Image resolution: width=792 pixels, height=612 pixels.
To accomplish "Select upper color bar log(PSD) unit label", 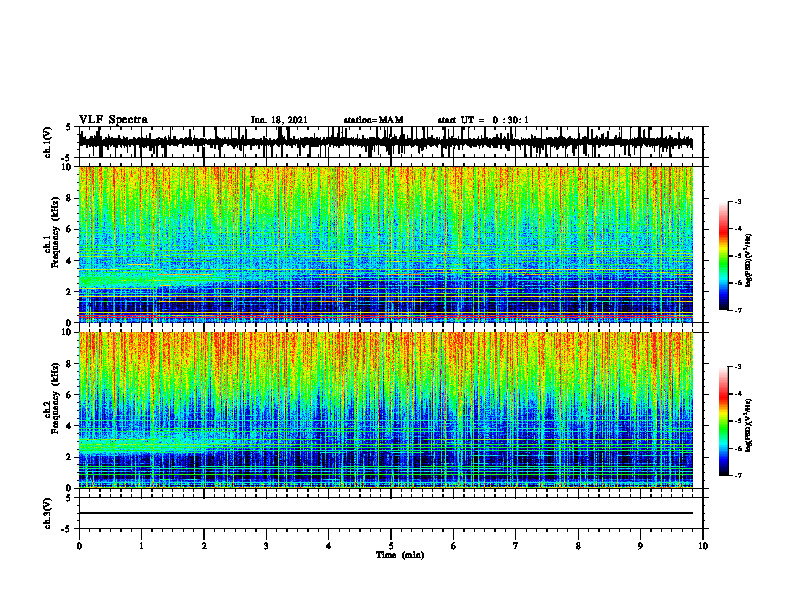I will click(x=749, y=261).
